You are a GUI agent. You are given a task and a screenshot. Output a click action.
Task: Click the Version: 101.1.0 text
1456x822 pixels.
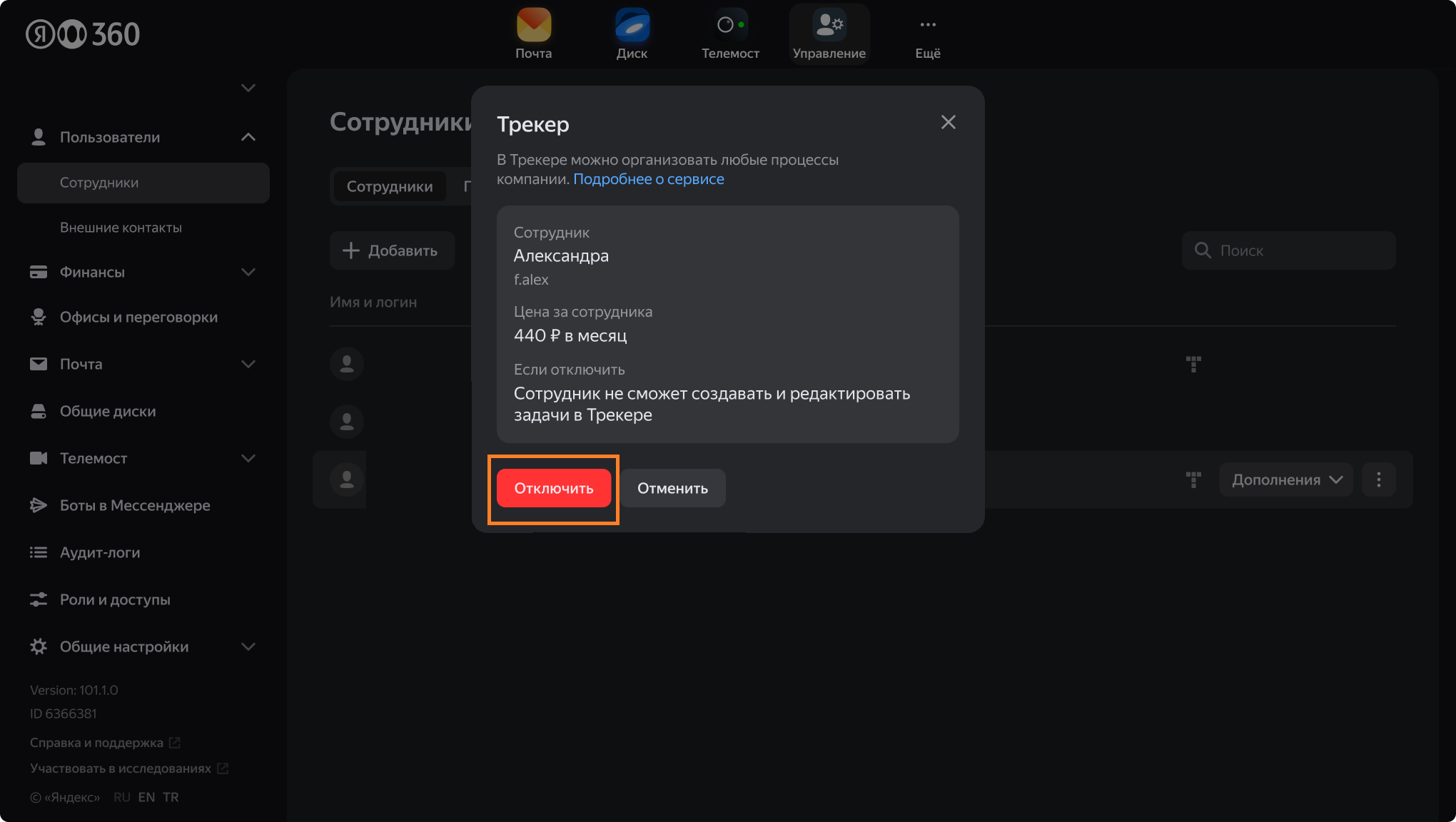click(74, 690)
